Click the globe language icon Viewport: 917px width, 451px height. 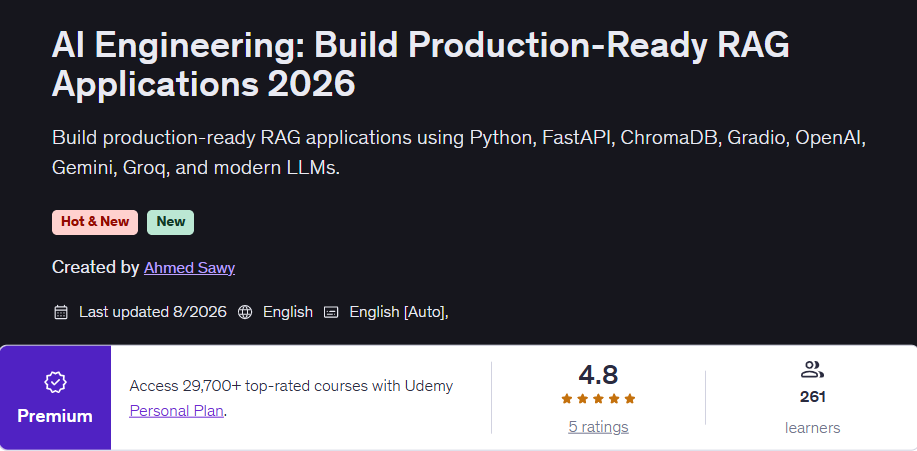pyautogui.click(x=245, y=312)
